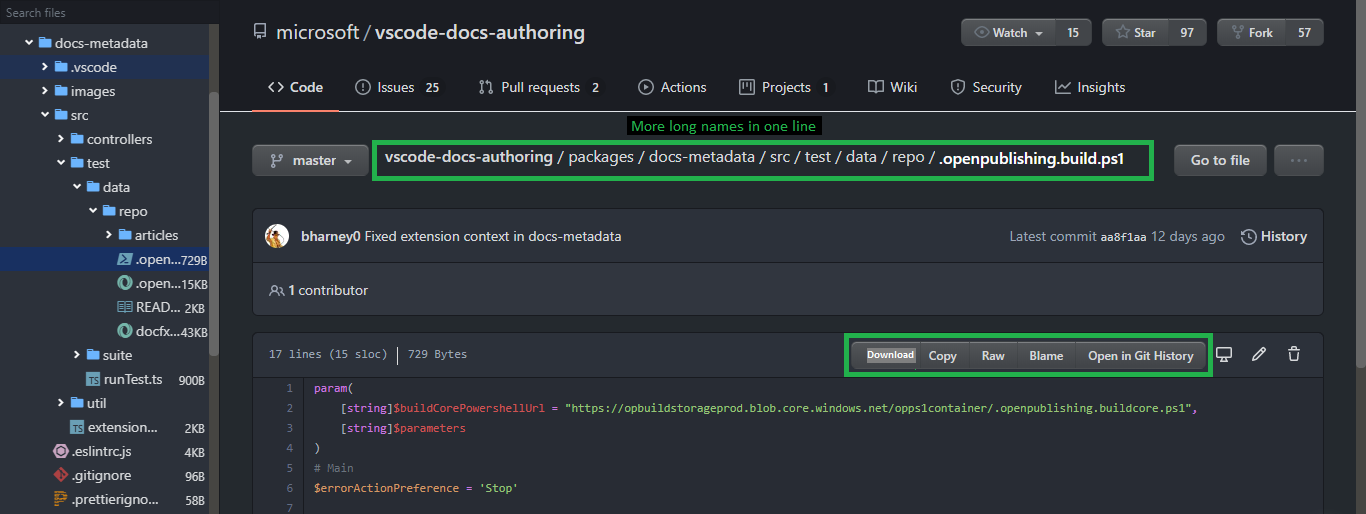
Task: Open the Actions tab
Action: coord(672,87)
